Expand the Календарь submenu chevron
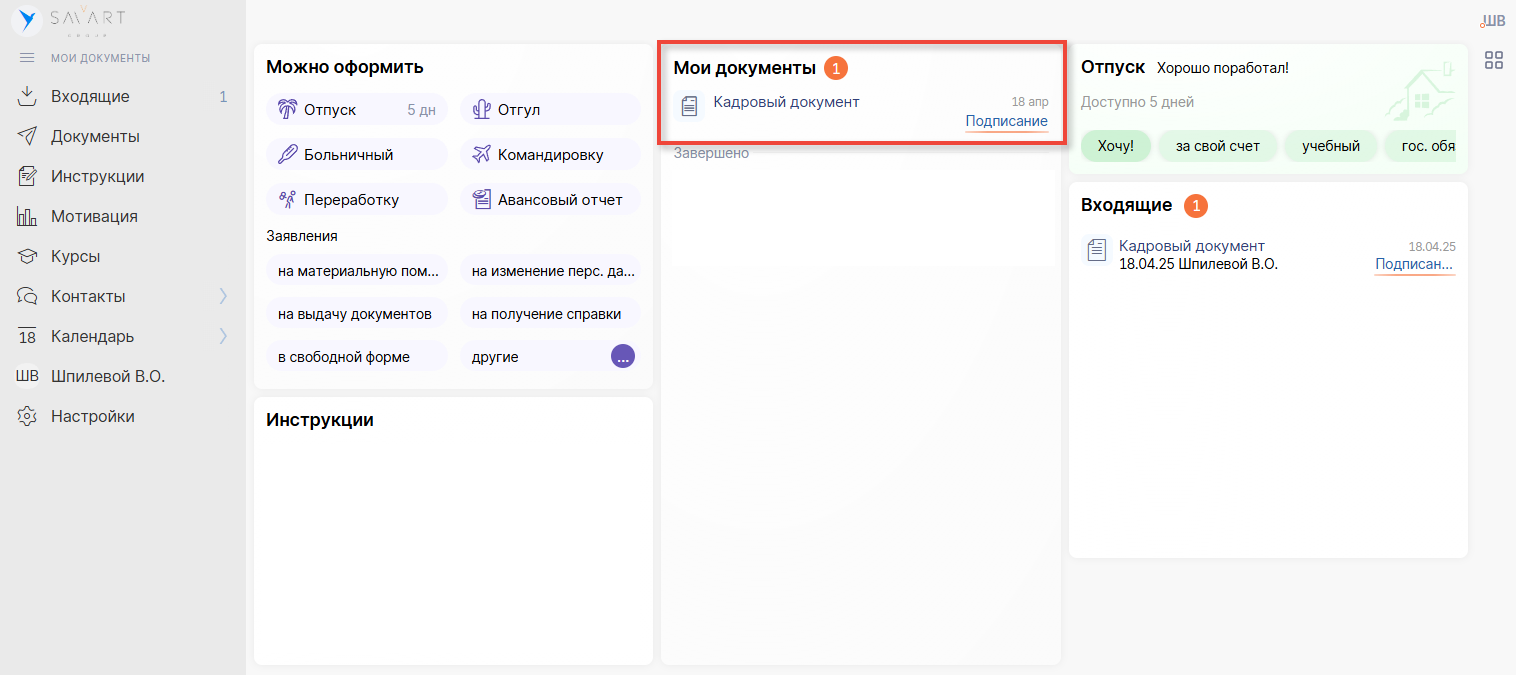 (223, 337)
